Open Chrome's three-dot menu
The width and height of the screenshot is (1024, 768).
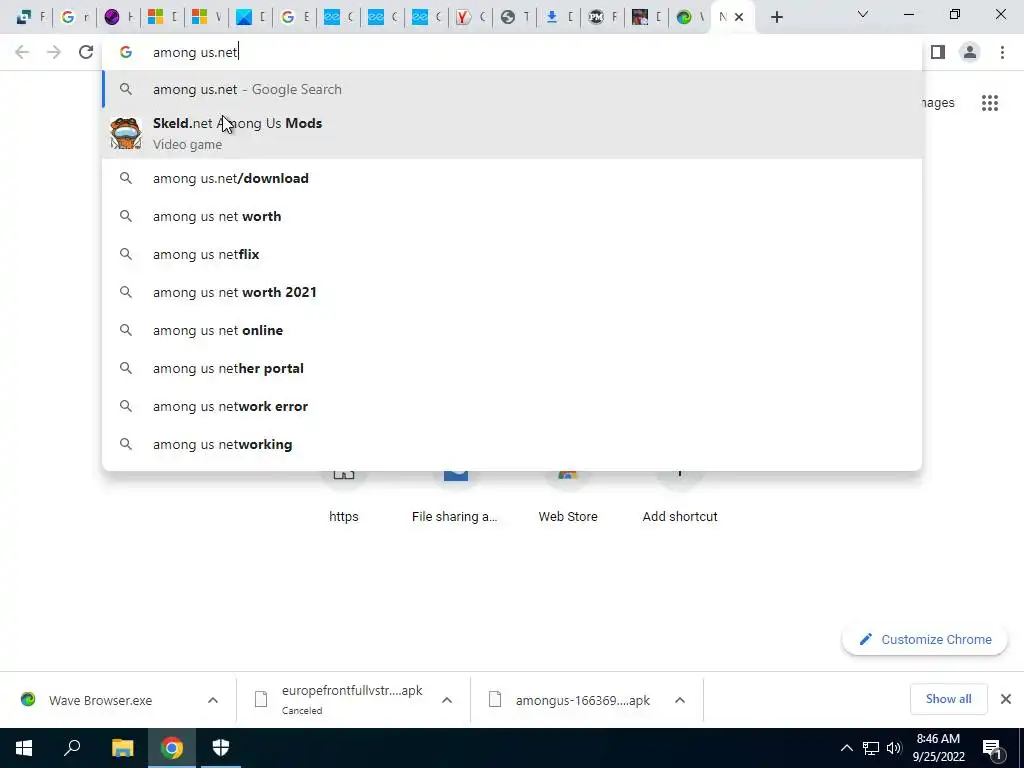pos(1002,52)
